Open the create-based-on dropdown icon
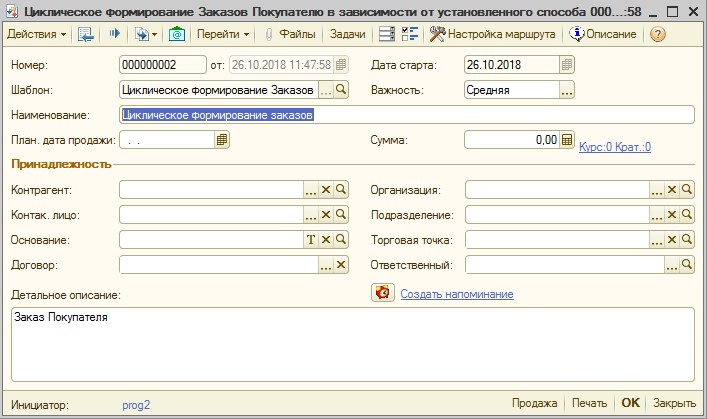The image size is (707, 419). point(146,34)
